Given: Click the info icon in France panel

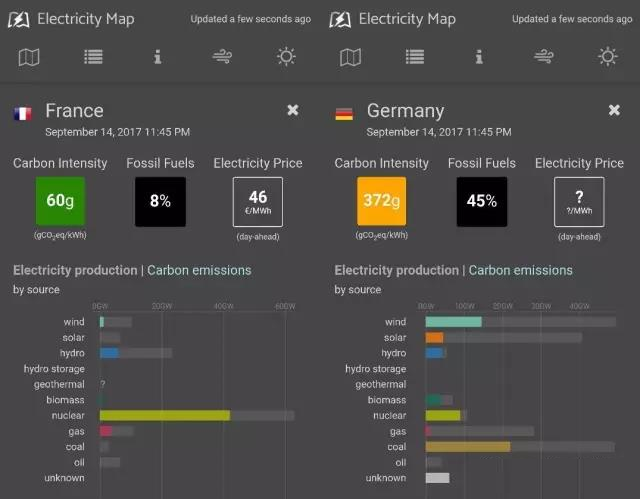Looking at the screenshot, I should click(157, 57).
